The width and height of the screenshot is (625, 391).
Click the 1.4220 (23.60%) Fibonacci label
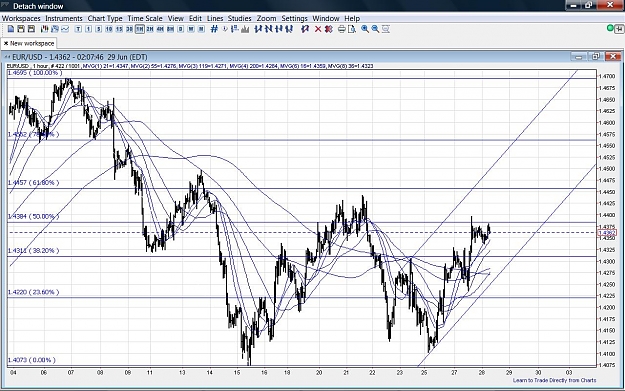point(33,292)
